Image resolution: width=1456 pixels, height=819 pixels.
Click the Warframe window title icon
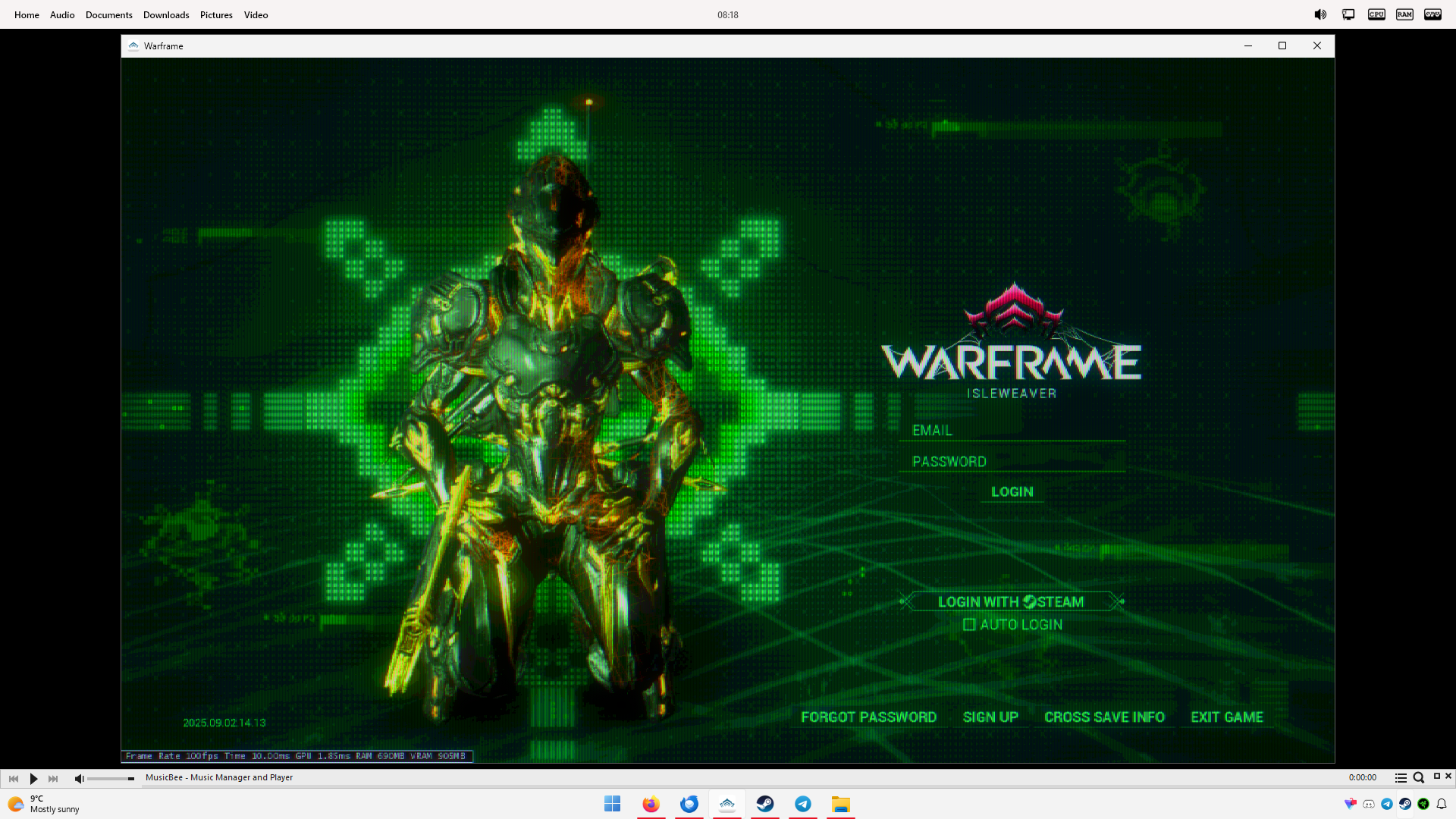tap(133, 45)
